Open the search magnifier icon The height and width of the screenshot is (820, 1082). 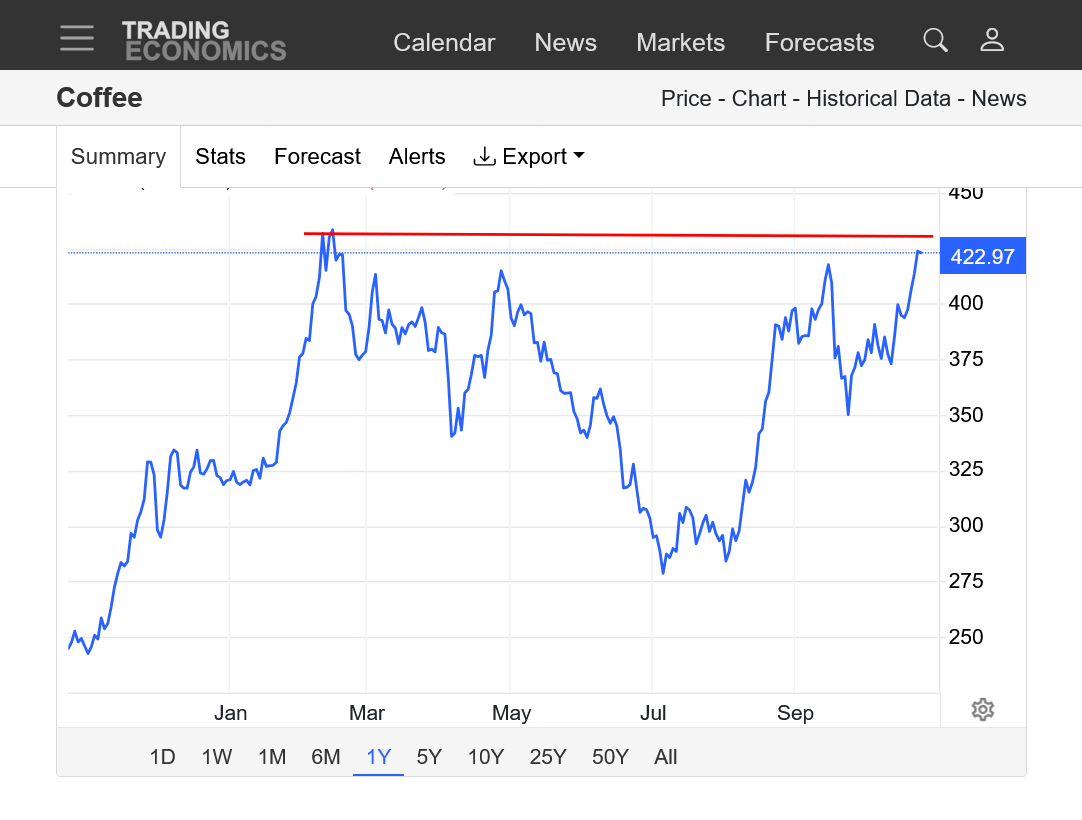click(935, 40)
